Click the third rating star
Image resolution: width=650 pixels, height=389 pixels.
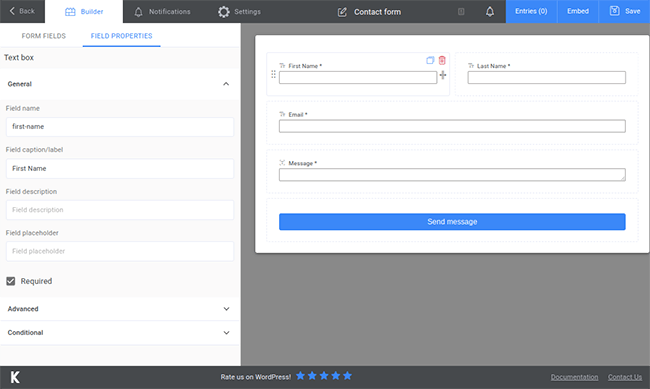coord(324,376)
